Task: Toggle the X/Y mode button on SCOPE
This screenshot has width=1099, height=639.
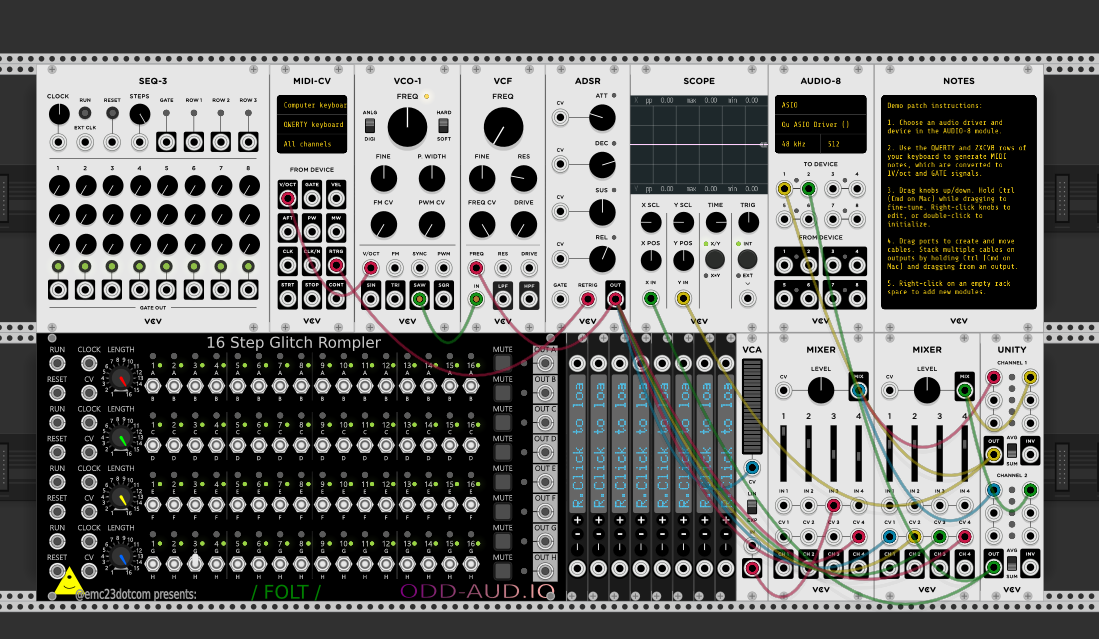Action: pyautogui.click(x=715, y=259)
